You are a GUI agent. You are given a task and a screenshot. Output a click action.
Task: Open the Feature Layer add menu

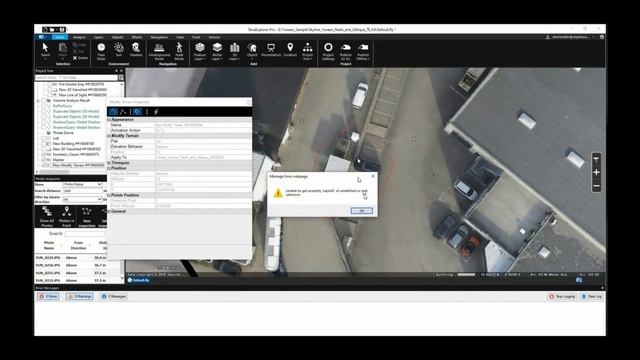200,51
